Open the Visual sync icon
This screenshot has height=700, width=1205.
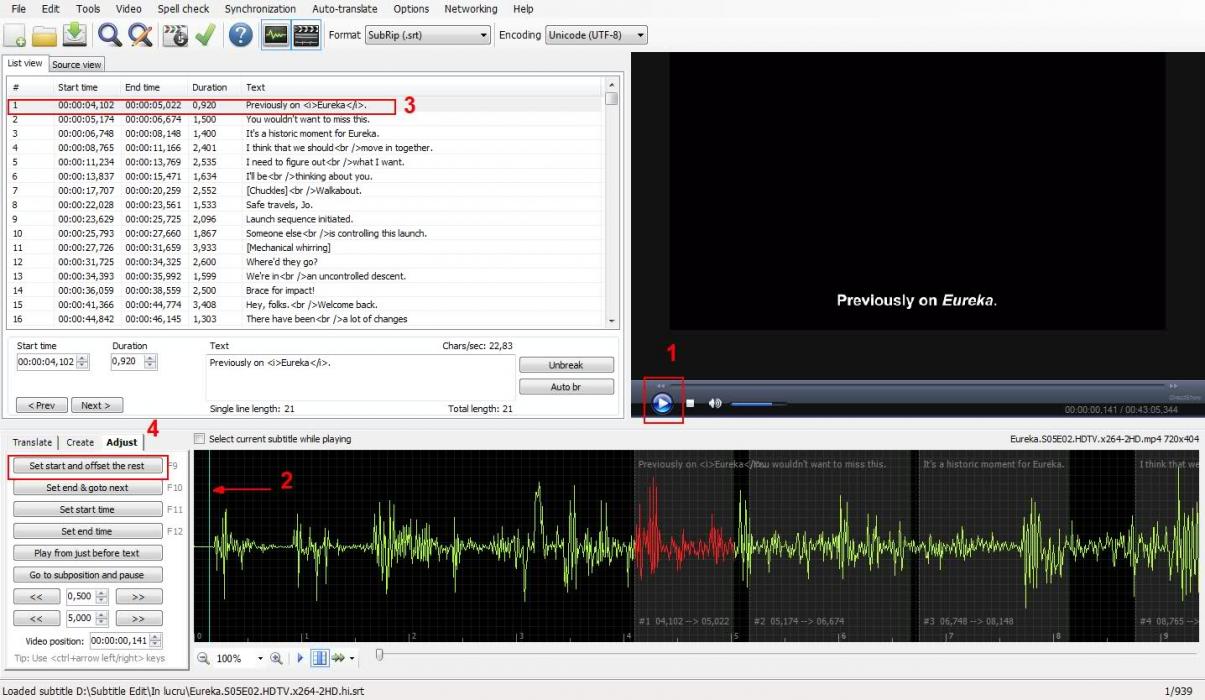point(175,35)
